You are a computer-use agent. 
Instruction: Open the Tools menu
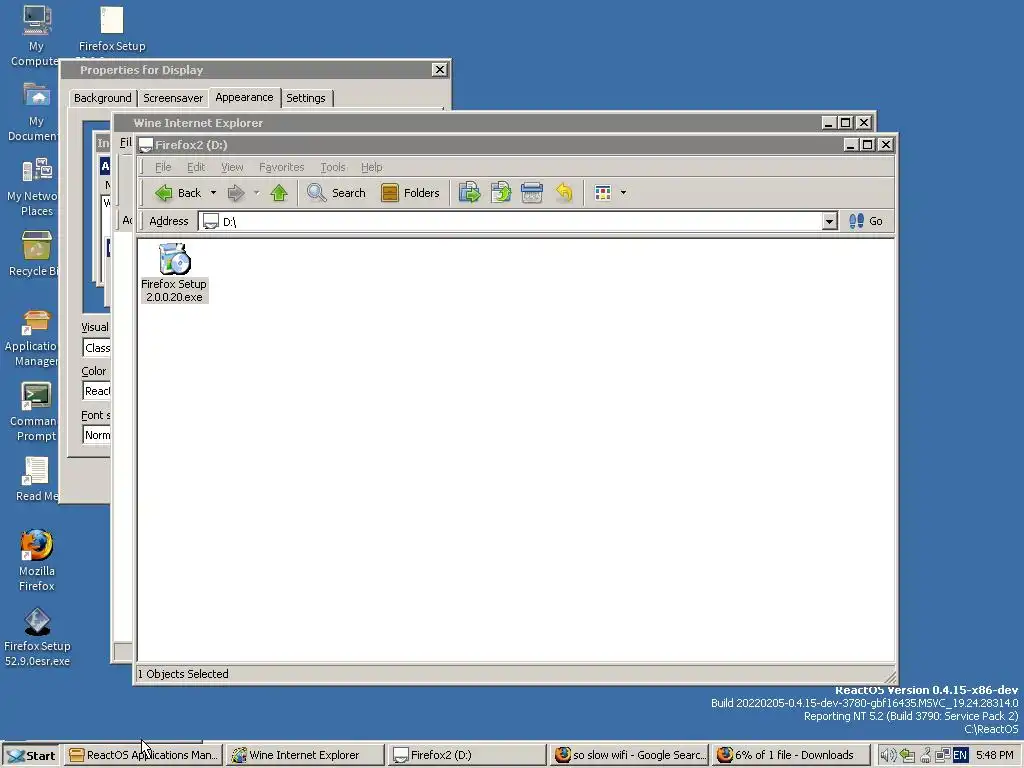(332, 167)
